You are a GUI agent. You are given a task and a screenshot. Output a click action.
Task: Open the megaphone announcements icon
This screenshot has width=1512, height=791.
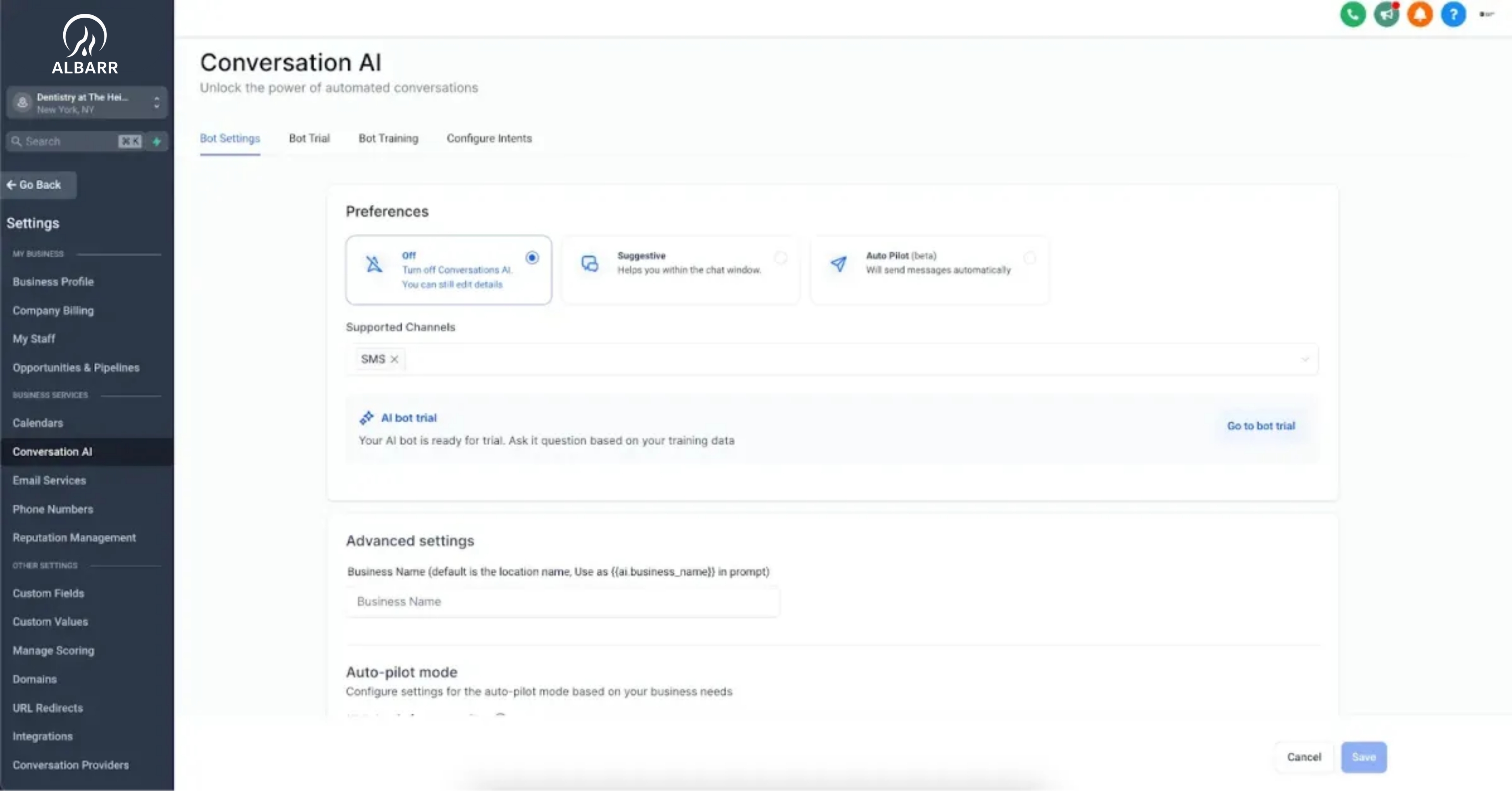pos(1386,15)
